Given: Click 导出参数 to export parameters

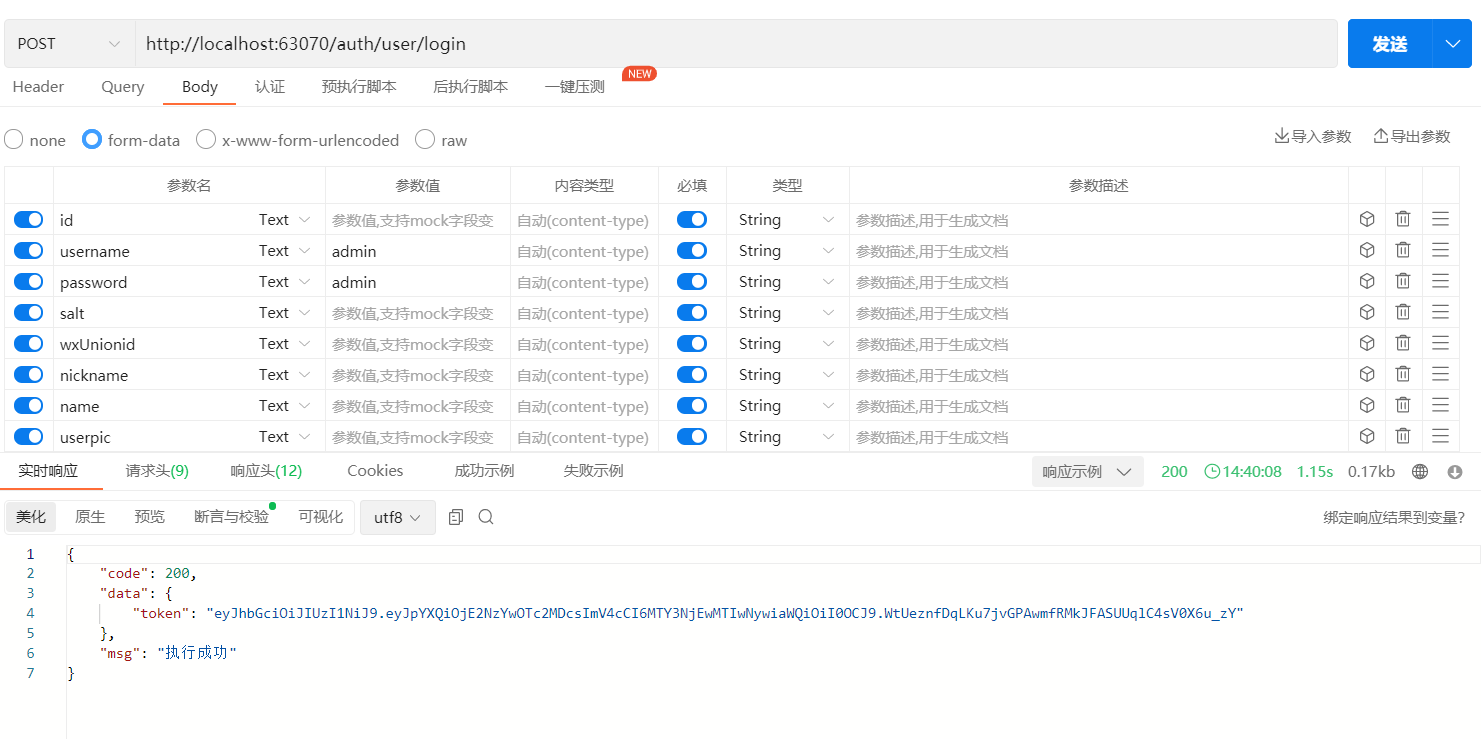Looking at the screenshot, I should click(x=1412, y=136).
